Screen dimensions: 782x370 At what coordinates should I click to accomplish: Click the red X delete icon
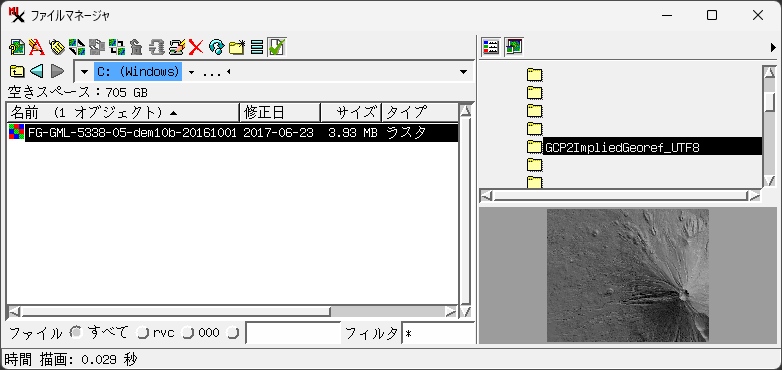click(196, 47)
